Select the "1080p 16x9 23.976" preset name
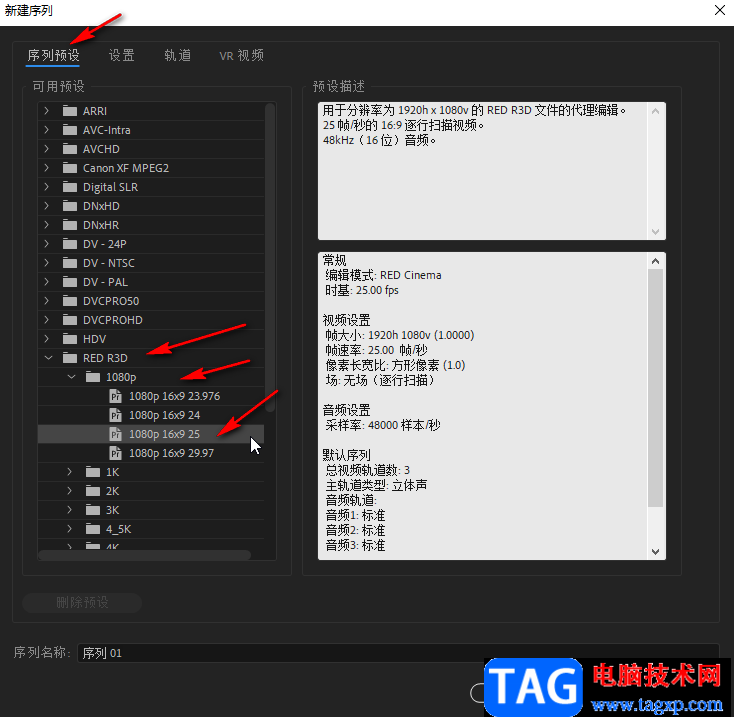 coord(175,396)
